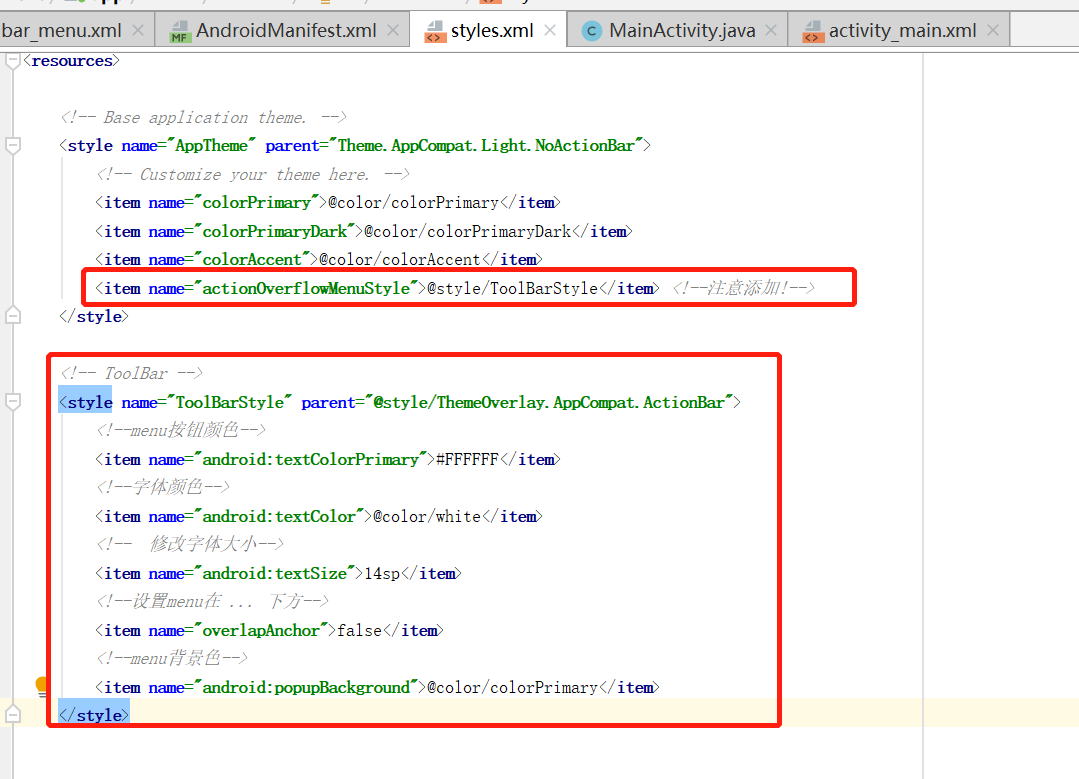Click the yellow lightbulb intention icon
The image size is (1079, 779).
click(x=41, y=687)
